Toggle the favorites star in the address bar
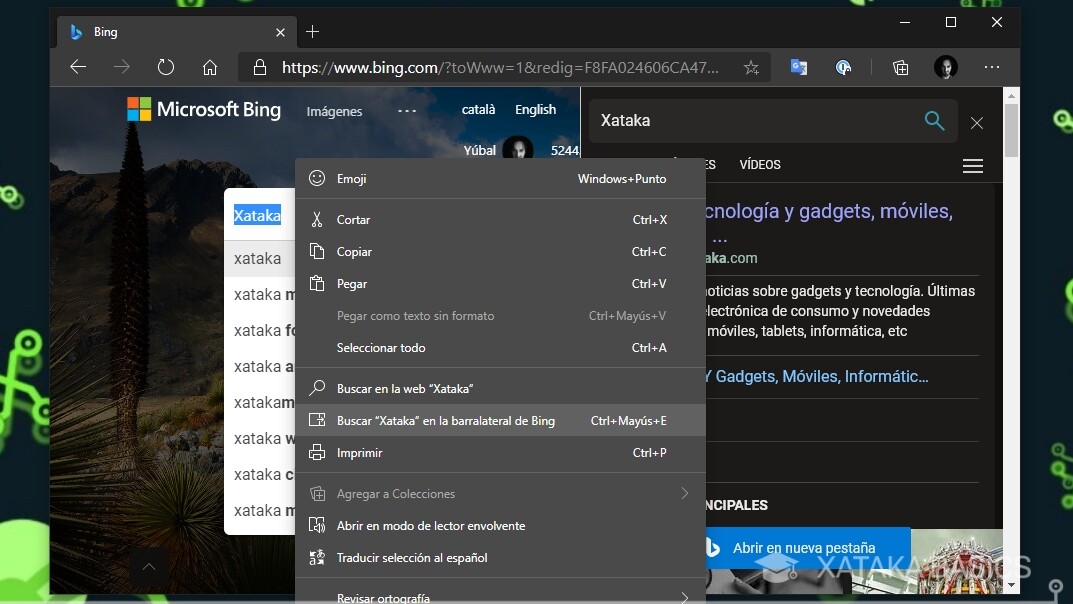Image resolution: width=1073 pixels, height=604 pixels. point(751,67)
